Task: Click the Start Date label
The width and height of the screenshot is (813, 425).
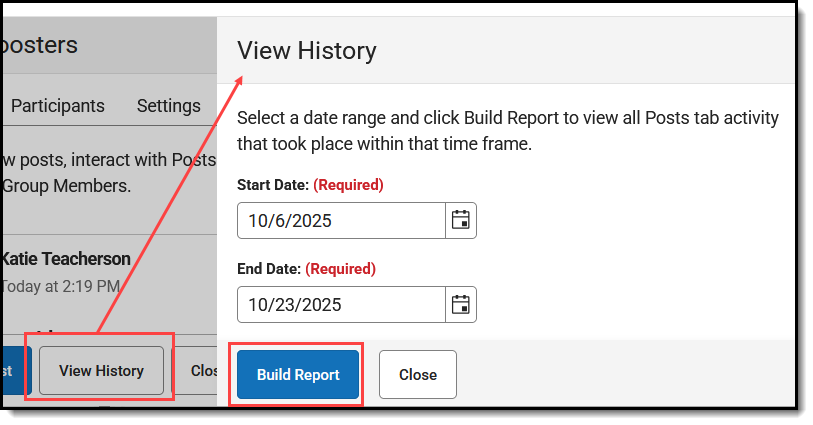Action: 273,185
